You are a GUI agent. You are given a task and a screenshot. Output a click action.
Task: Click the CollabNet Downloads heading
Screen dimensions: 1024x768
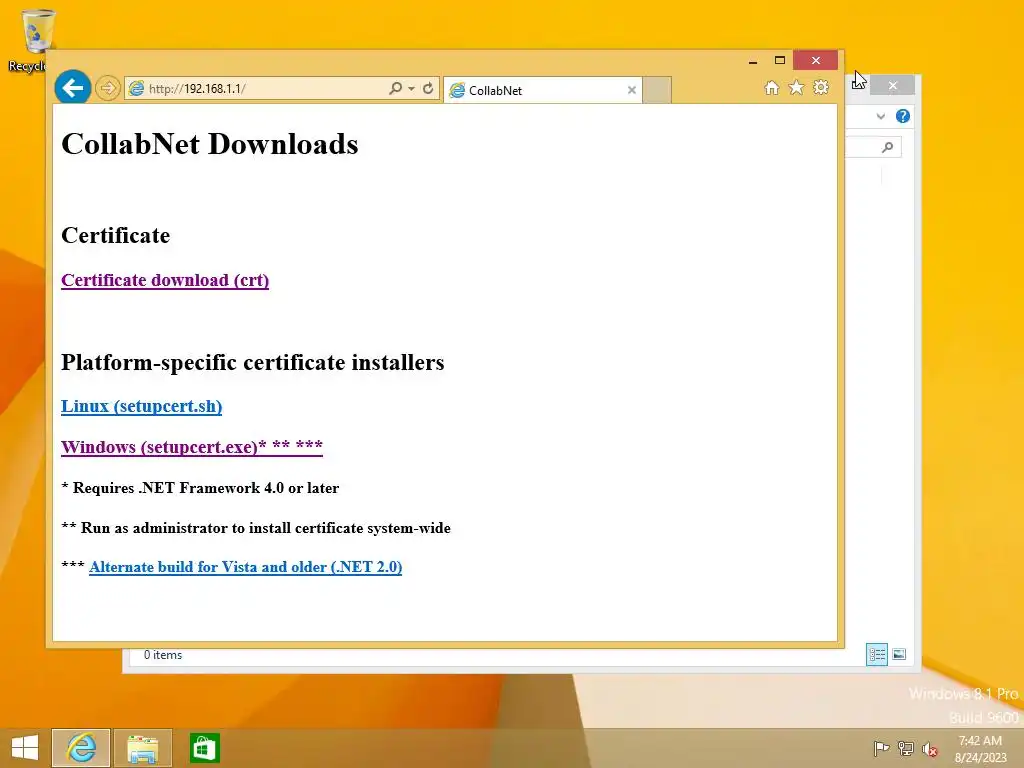click(210, 144)
